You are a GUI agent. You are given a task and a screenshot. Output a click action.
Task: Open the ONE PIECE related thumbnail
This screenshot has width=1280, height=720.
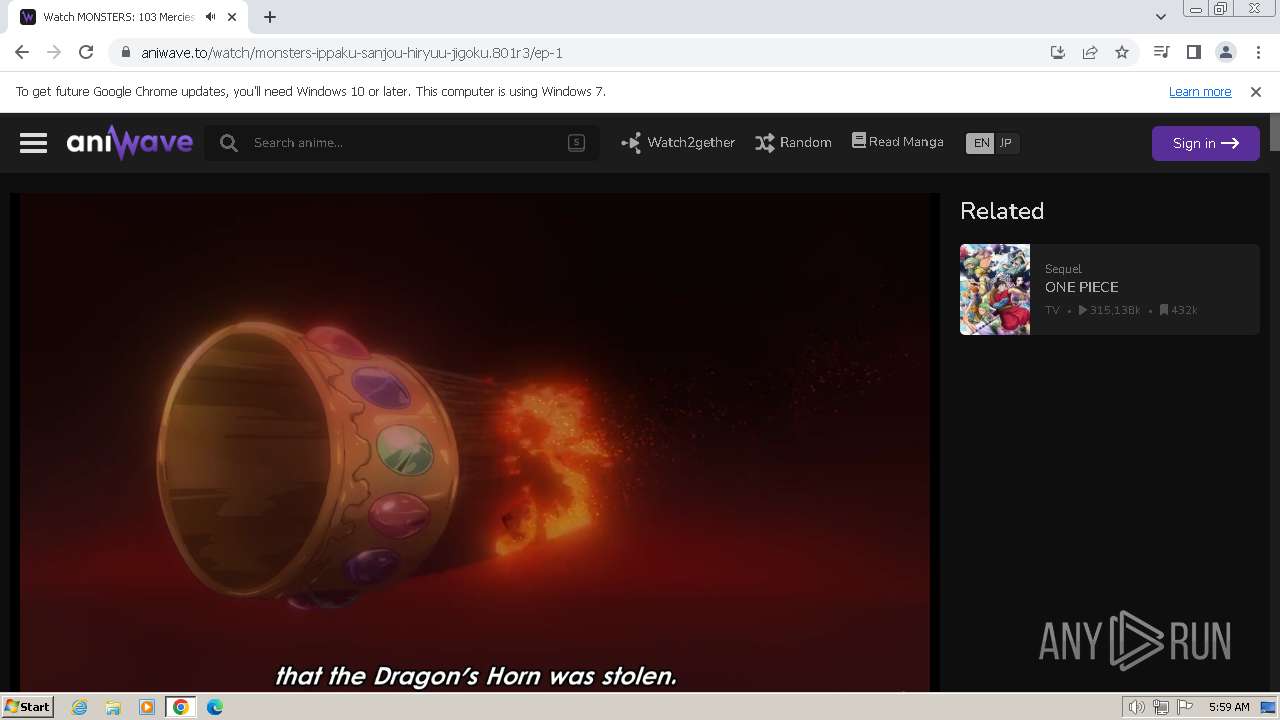[995, 289]
